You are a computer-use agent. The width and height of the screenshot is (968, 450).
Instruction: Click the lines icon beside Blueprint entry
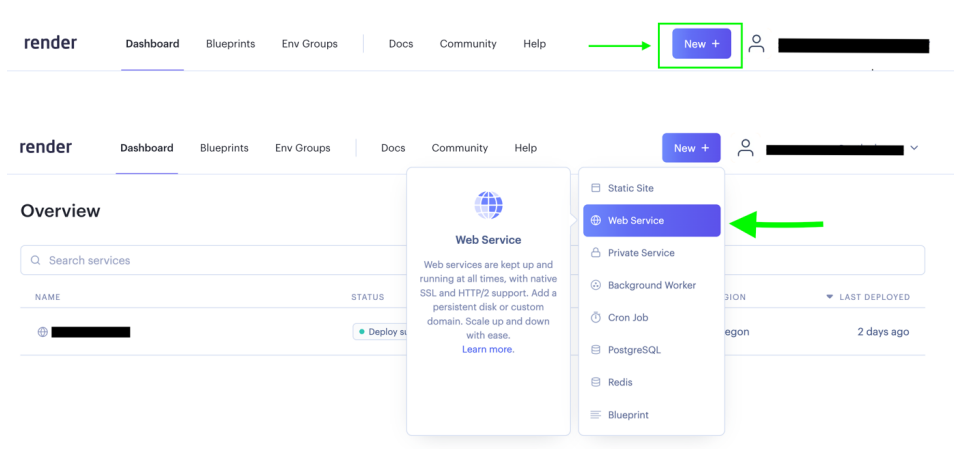pyautogui.click(x=595, y=415)
